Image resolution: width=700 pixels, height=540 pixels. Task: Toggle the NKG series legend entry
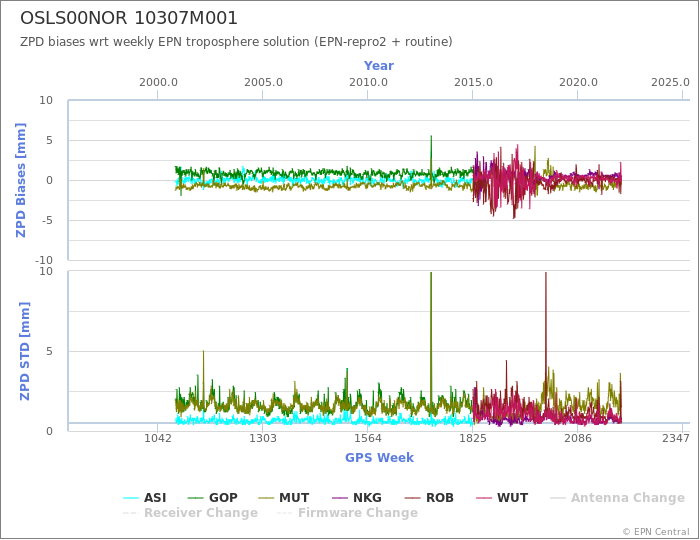[x=357, y=498]
